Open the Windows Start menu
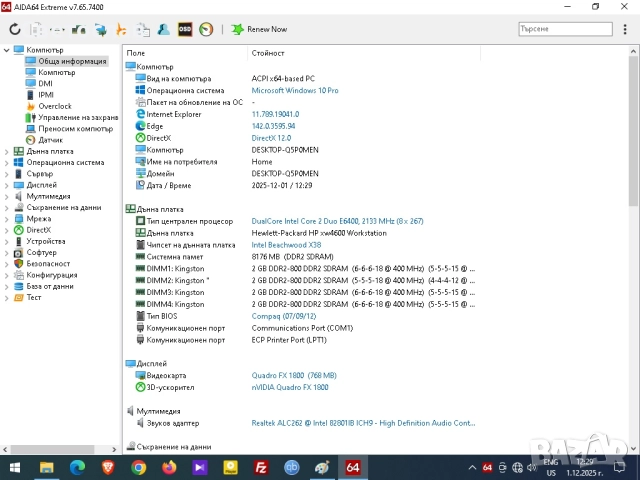The image size is (640, 480). click(15, 467)
